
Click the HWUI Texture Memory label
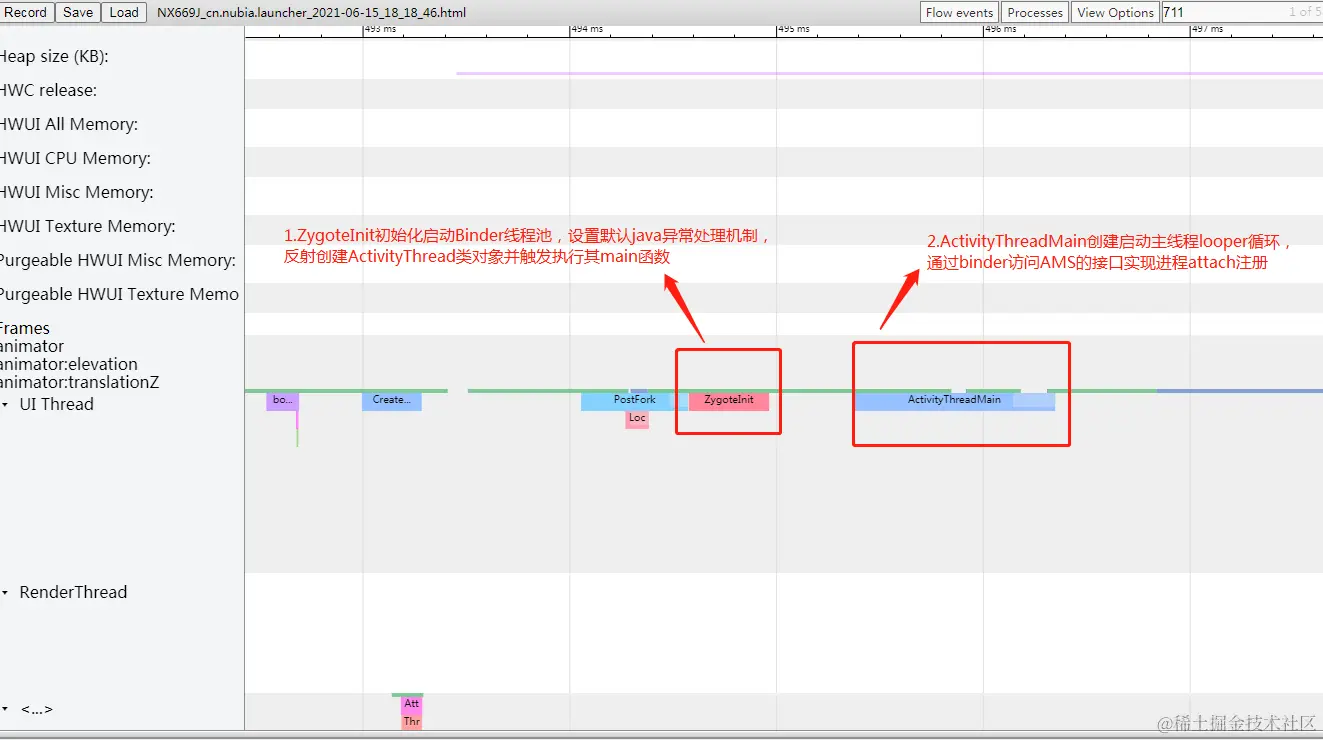click(x=87, y=227)
